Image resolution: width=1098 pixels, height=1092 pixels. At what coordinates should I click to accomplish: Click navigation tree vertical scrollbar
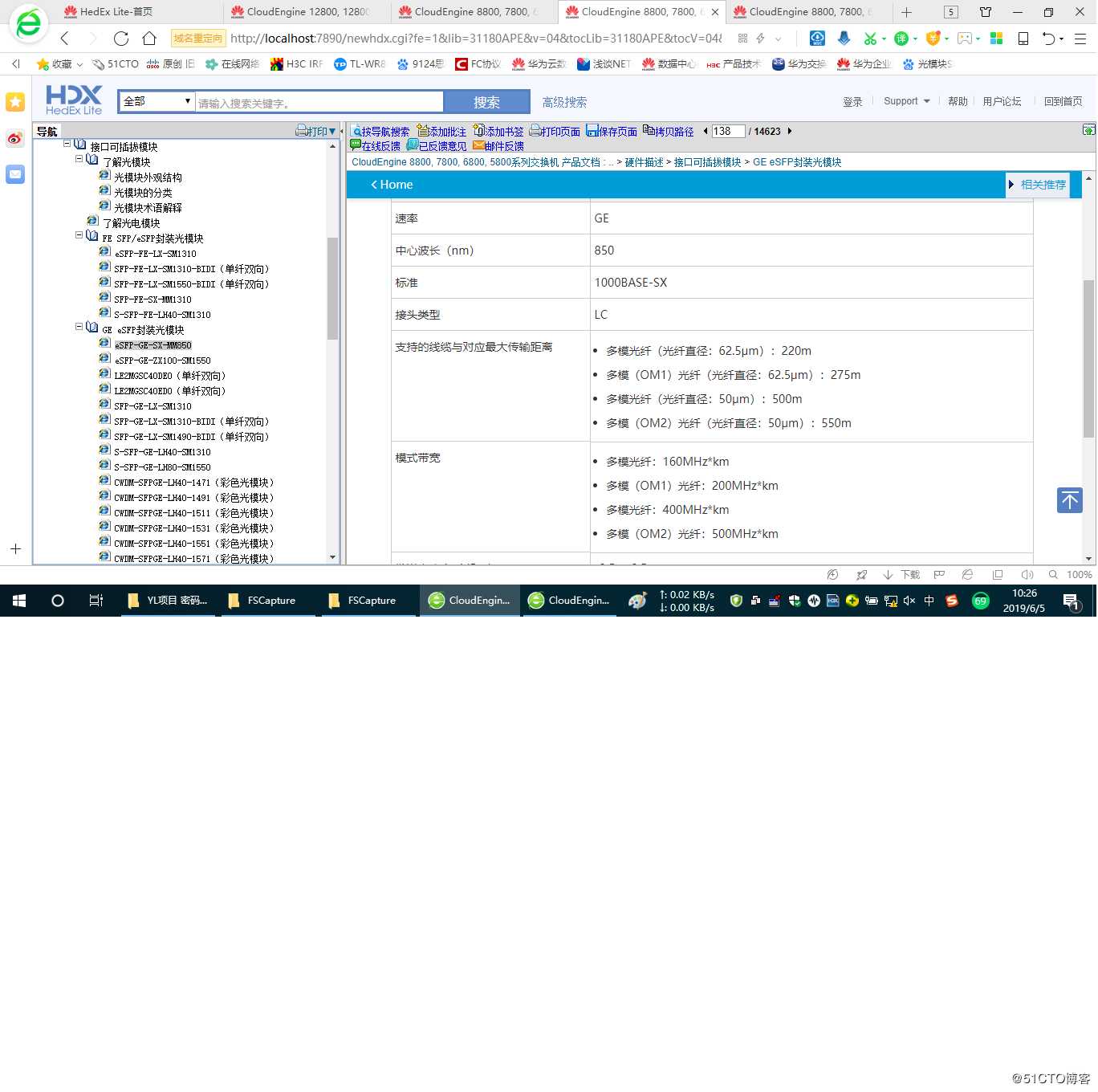tap(332, 288)
